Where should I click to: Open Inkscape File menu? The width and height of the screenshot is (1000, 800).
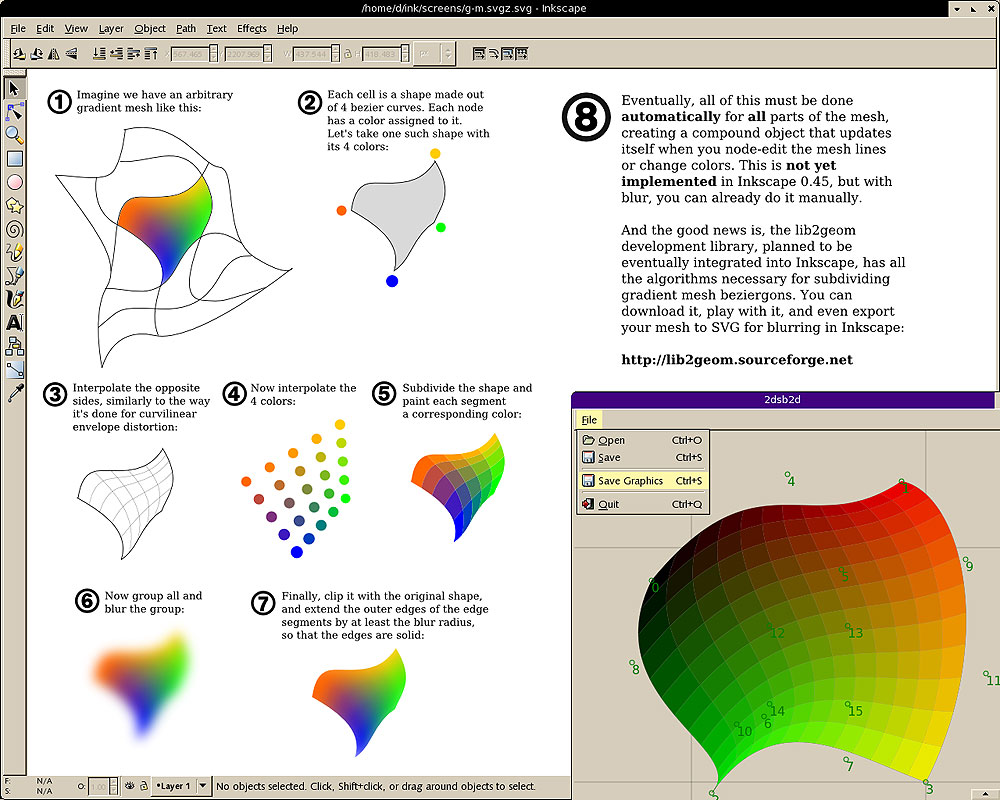click(18, 29)
